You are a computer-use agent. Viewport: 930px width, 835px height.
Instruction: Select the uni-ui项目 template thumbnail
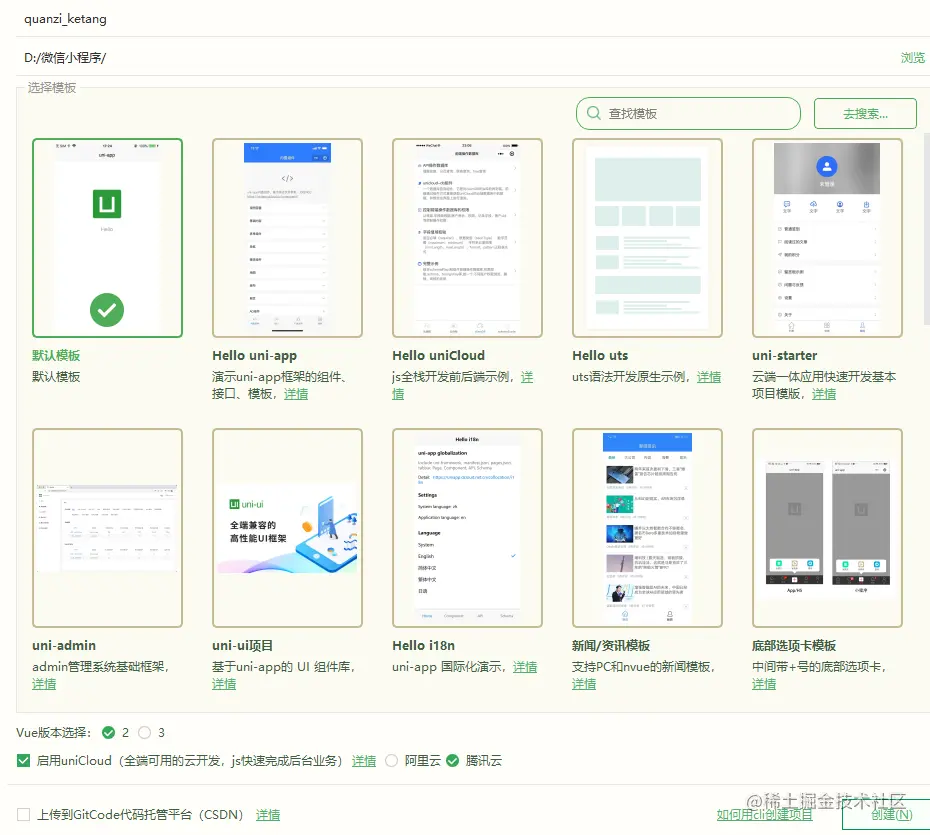point(287,528)
